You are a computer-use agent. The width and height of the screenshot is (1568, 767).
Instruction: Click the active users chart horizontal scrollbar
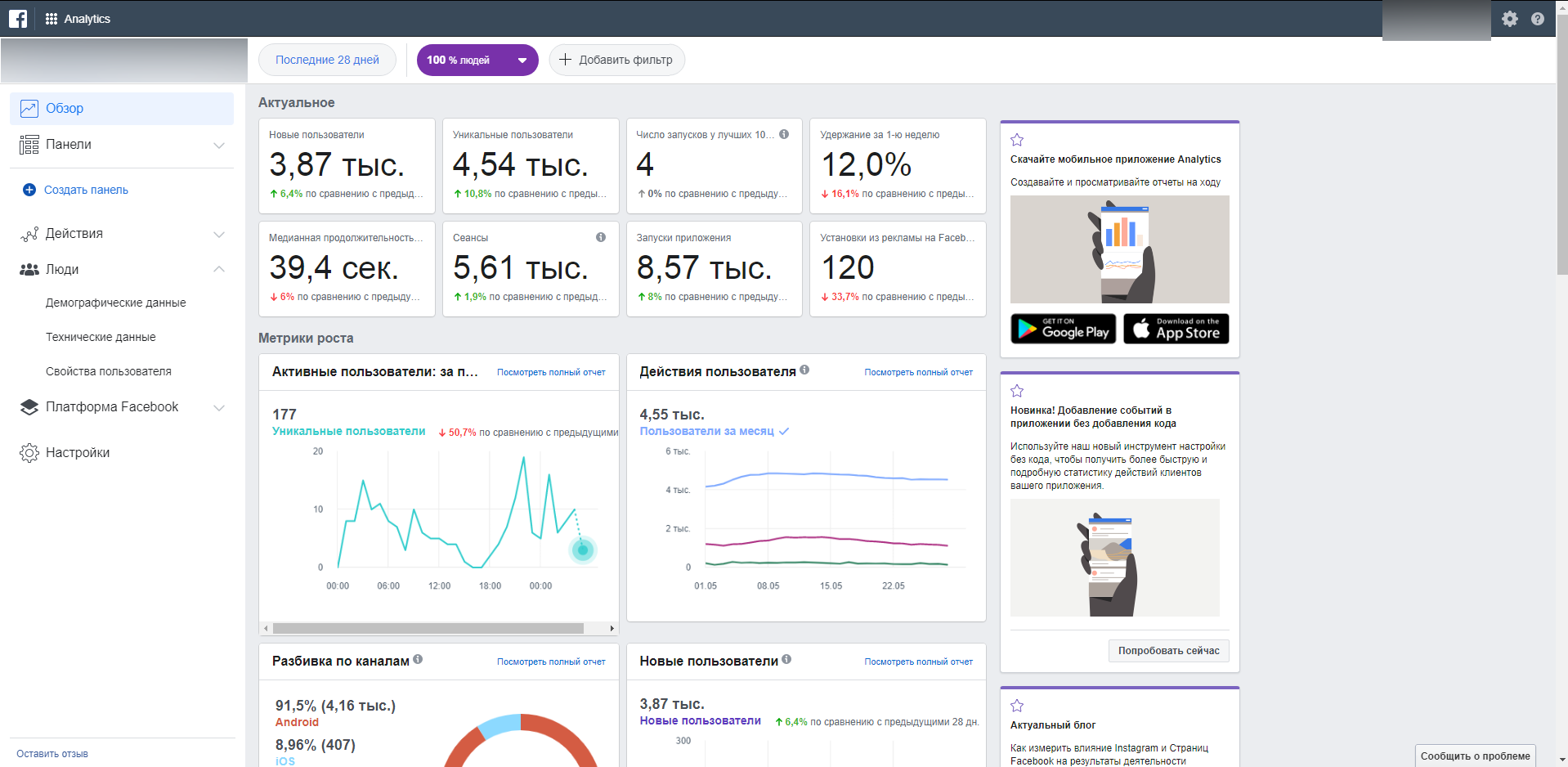pyautogui.click(x=428, y=629)
